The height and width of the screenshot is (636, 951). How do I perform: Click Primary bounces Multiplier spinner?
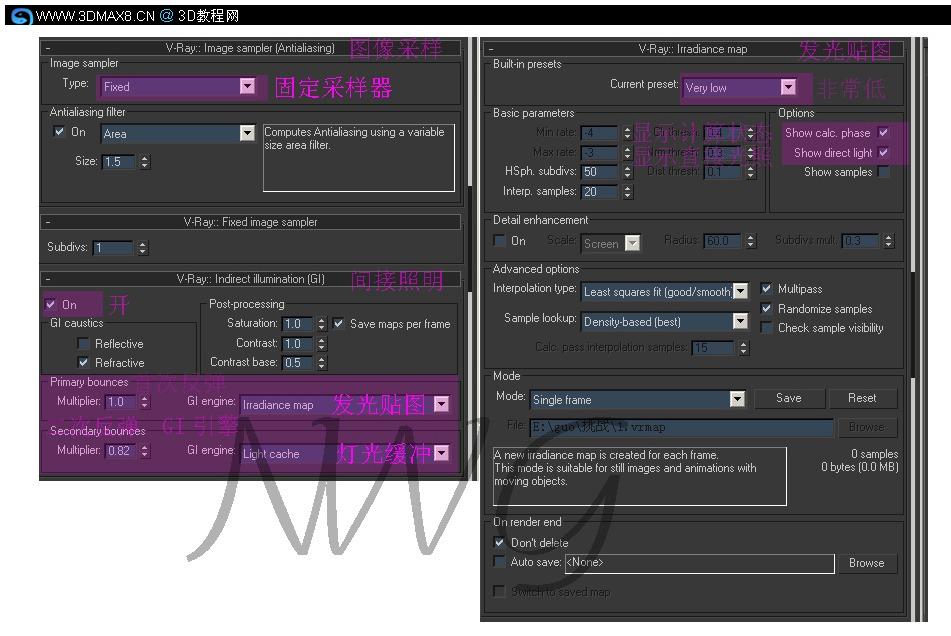coord(144,402)
